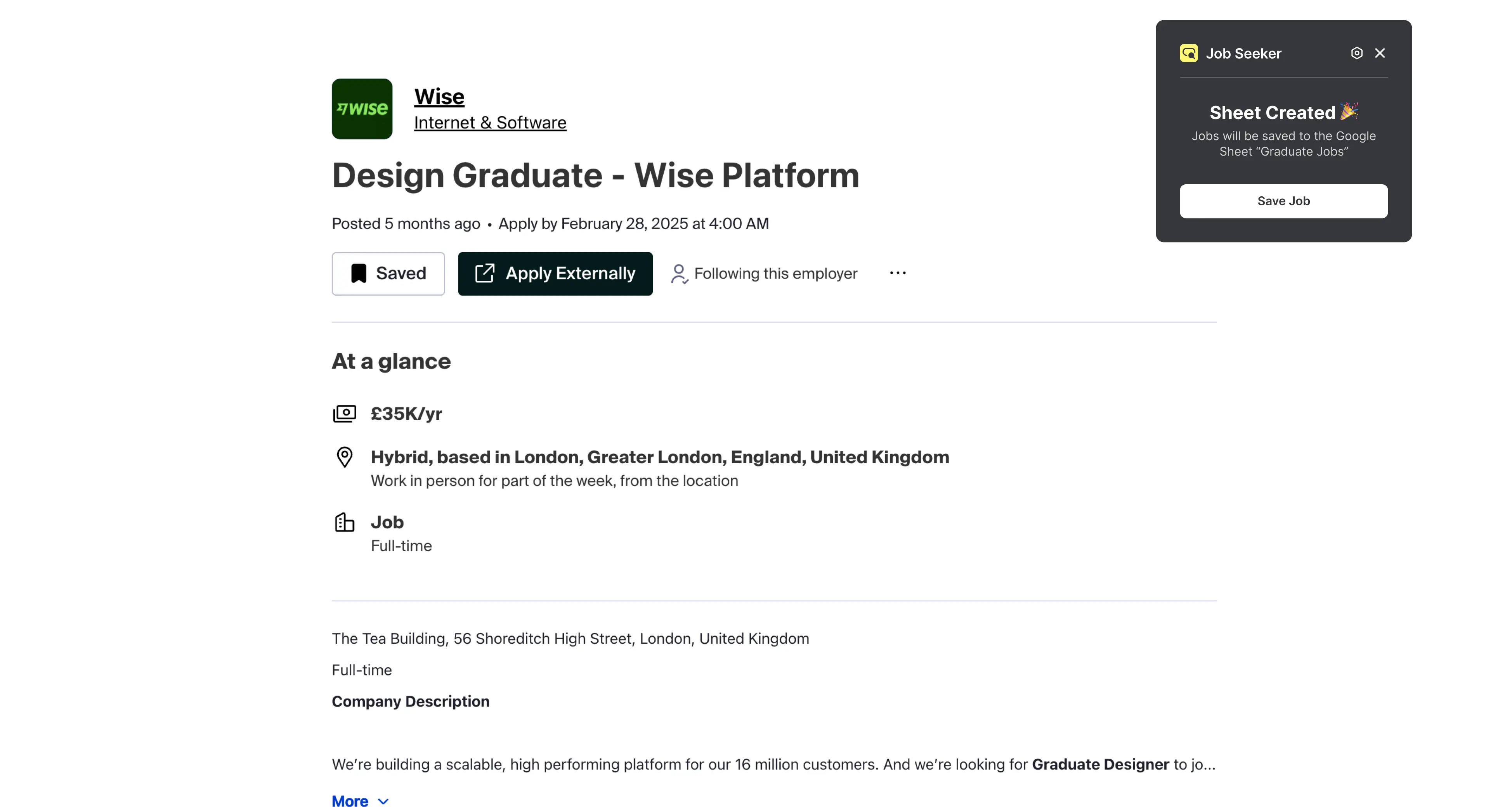This screenshot has height=807, width=1512.
Task: Click the Job Seeker yellow logo icon
Action: pyautogui.click(x=1189, y=53)
